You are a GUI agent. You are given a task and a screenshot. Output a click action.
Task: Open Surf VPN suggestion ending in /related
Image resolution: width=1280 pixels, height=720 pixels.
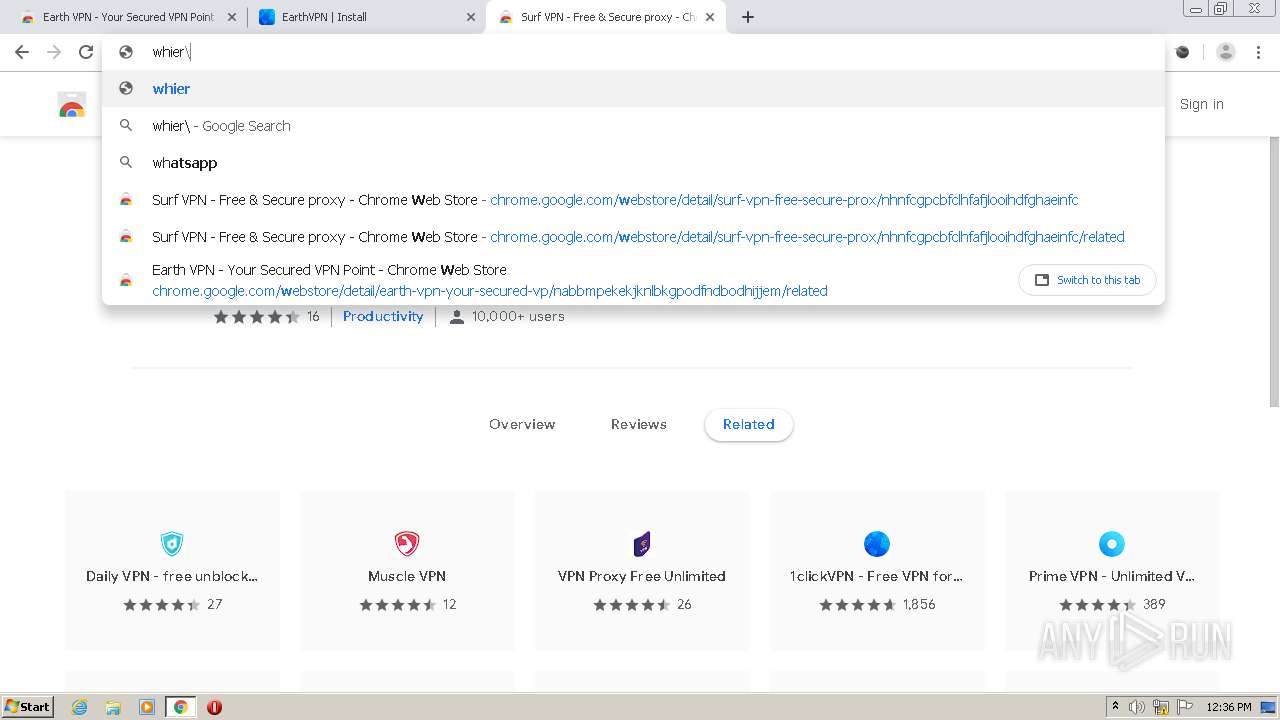click(x=633, y=236)
